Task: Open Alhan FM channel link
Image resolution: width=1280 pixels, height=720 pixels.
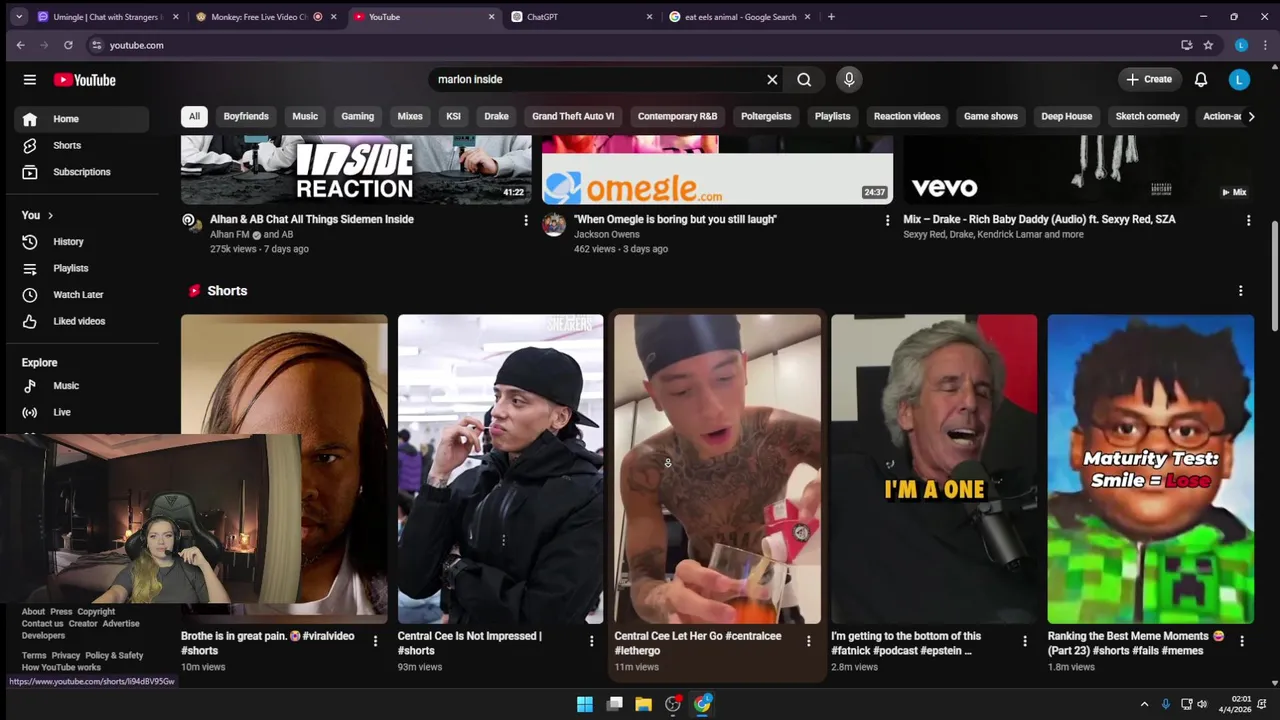Action: (230, 235)
